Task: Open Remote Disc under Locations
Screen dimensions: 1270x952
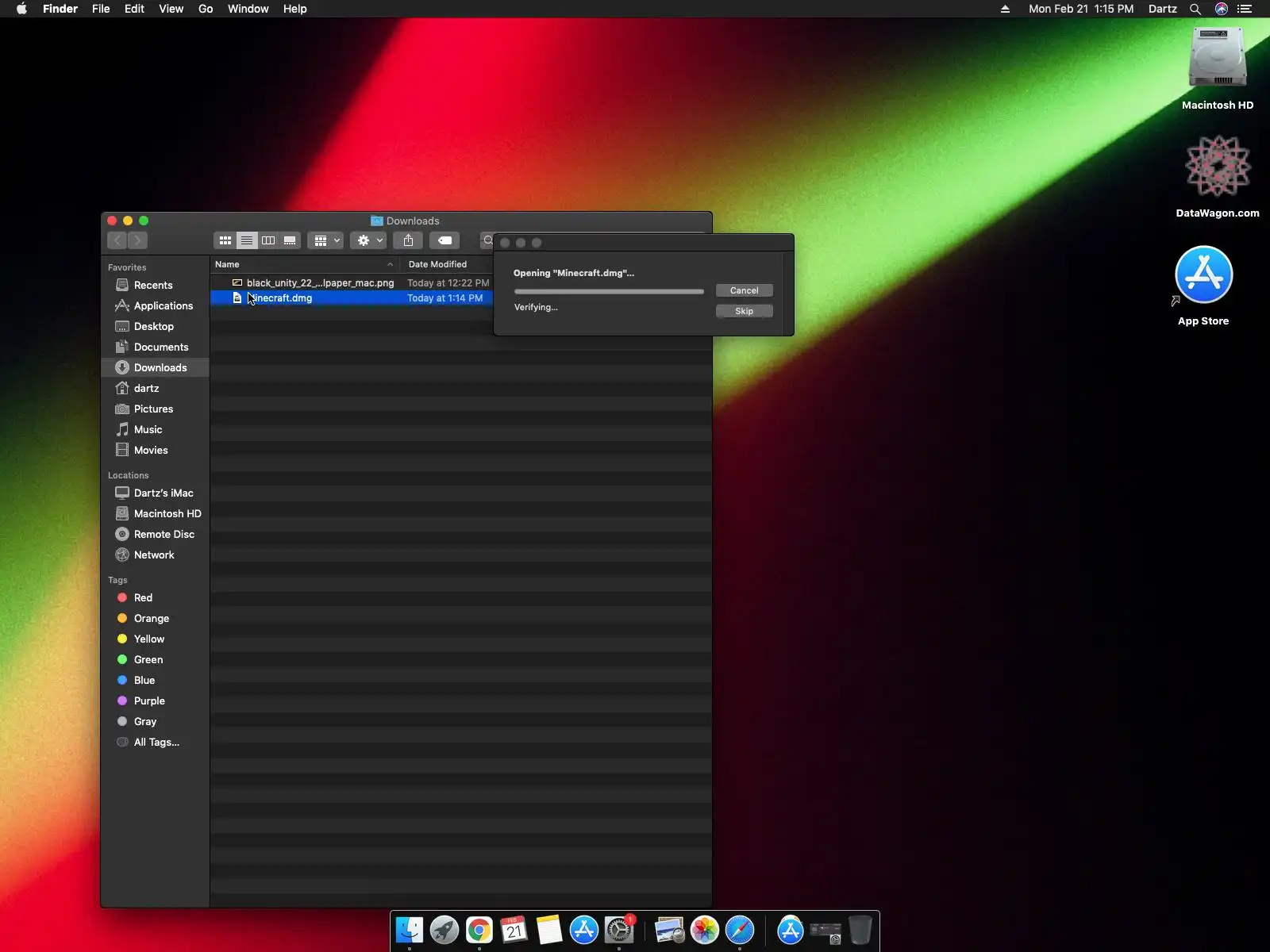Action: (x=155, y=534)
